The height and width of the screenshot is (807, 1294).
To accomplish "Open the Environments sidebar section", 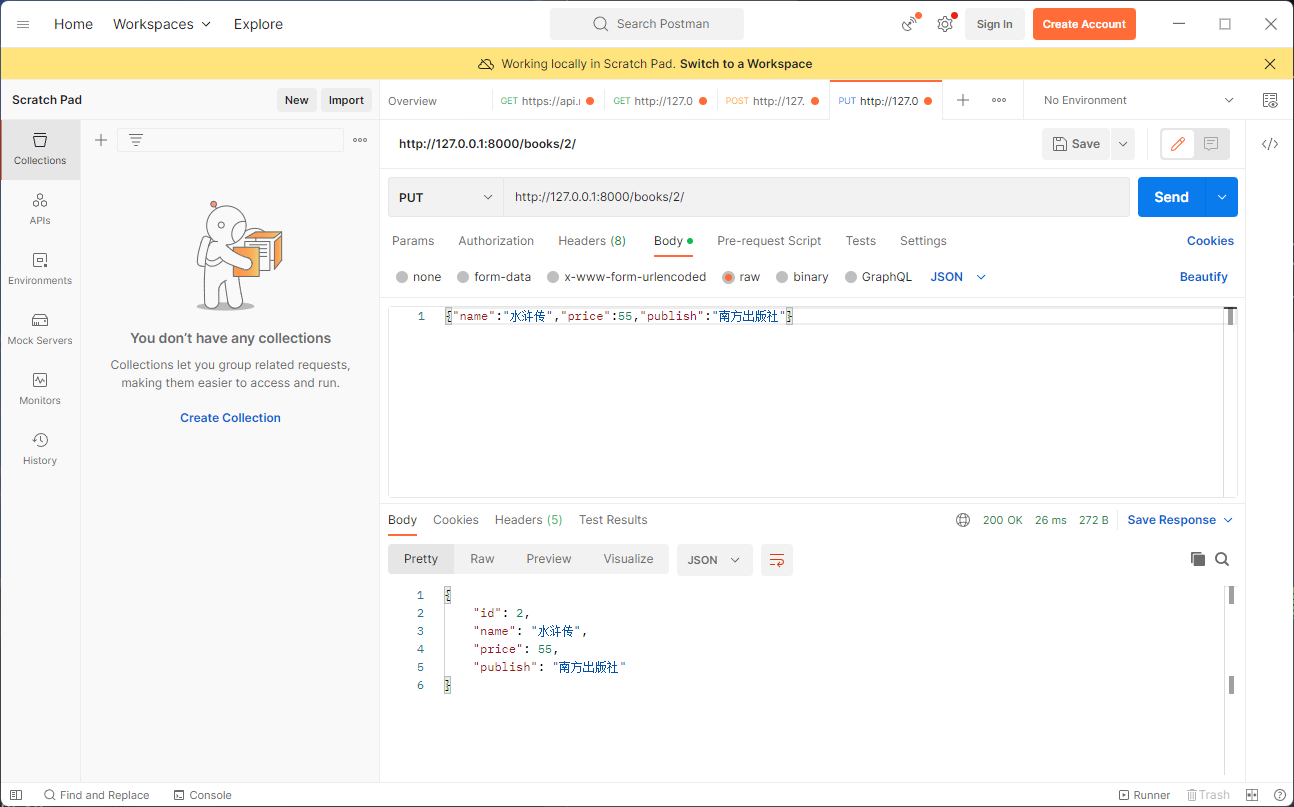I will click(x=40, y=269).
